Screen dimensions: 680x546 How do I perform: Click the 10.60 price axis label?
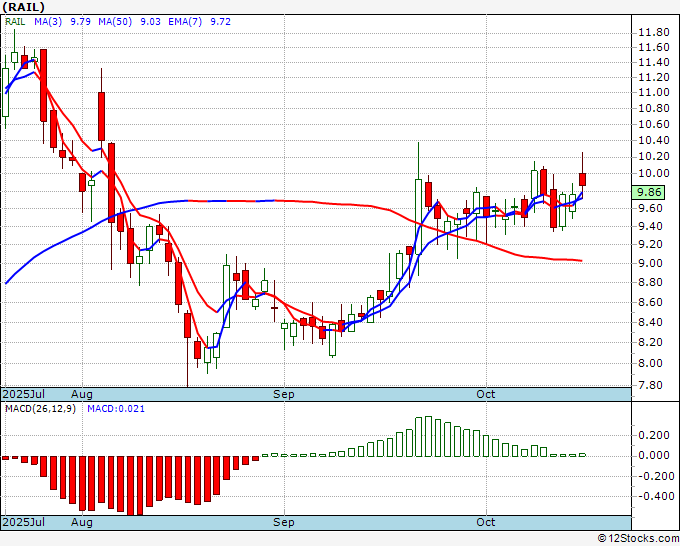(654, 124)
